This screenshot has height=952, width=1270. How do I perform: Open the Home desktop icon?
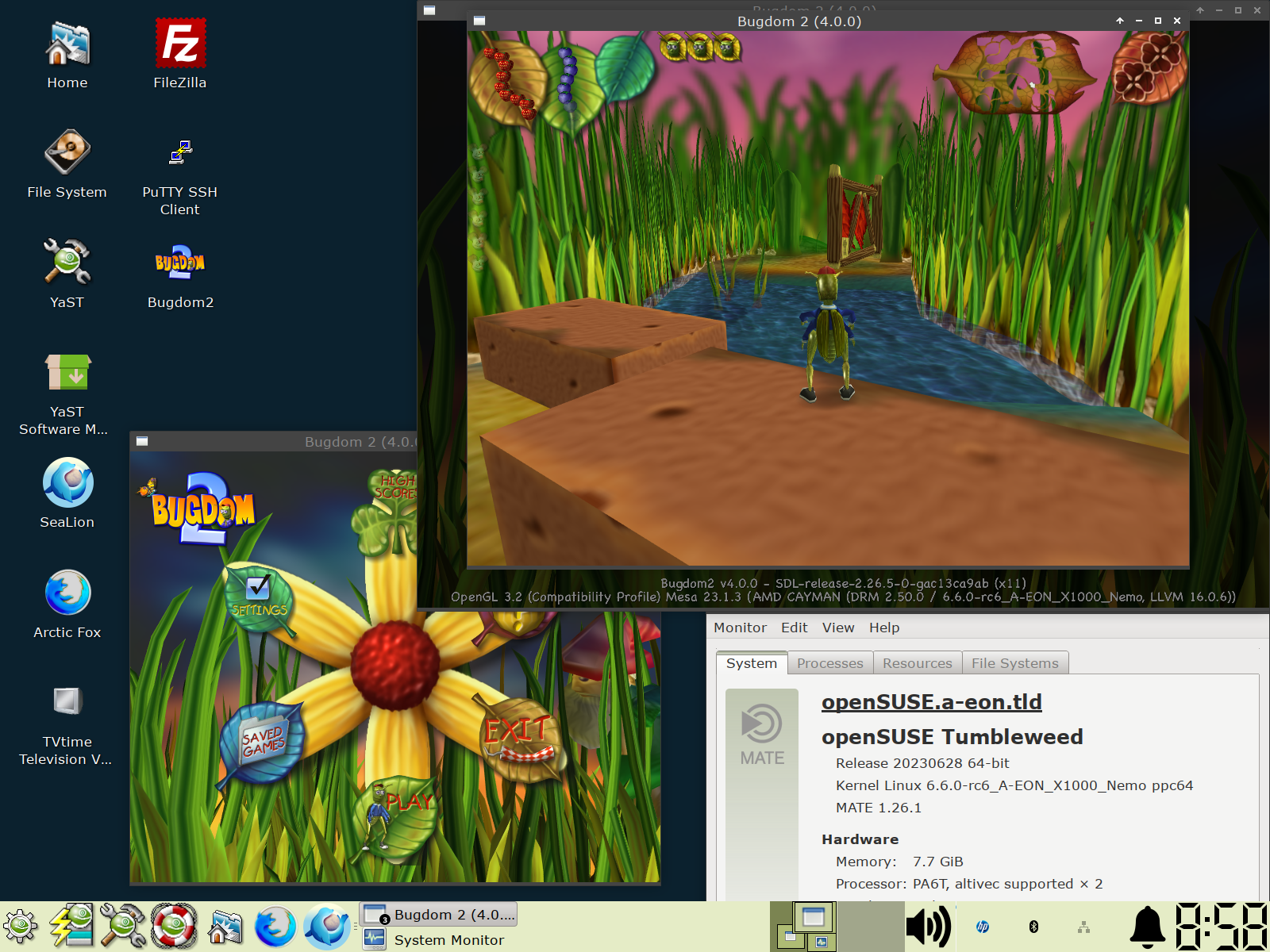[x=67, y=54]
